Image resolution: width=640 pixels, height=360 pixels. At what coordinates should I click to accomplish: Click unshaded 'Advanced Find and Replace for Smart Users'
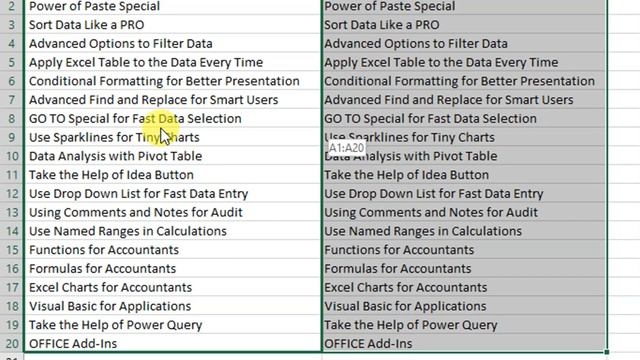(173, 100)
